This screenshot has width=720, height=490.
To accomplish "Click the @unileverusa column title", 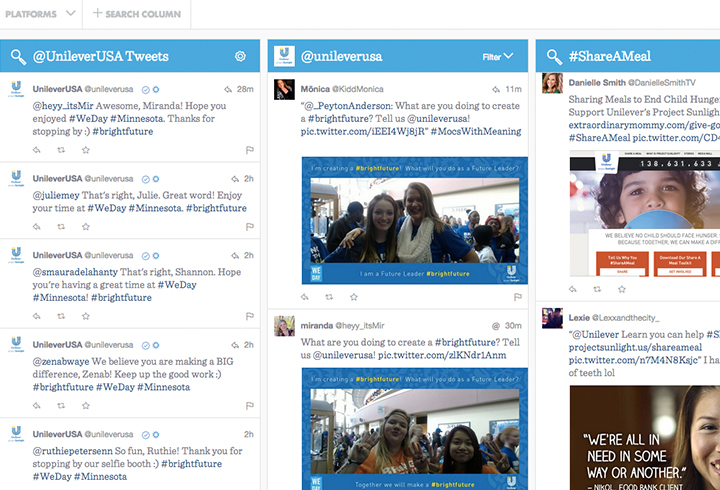I will 341,56.
